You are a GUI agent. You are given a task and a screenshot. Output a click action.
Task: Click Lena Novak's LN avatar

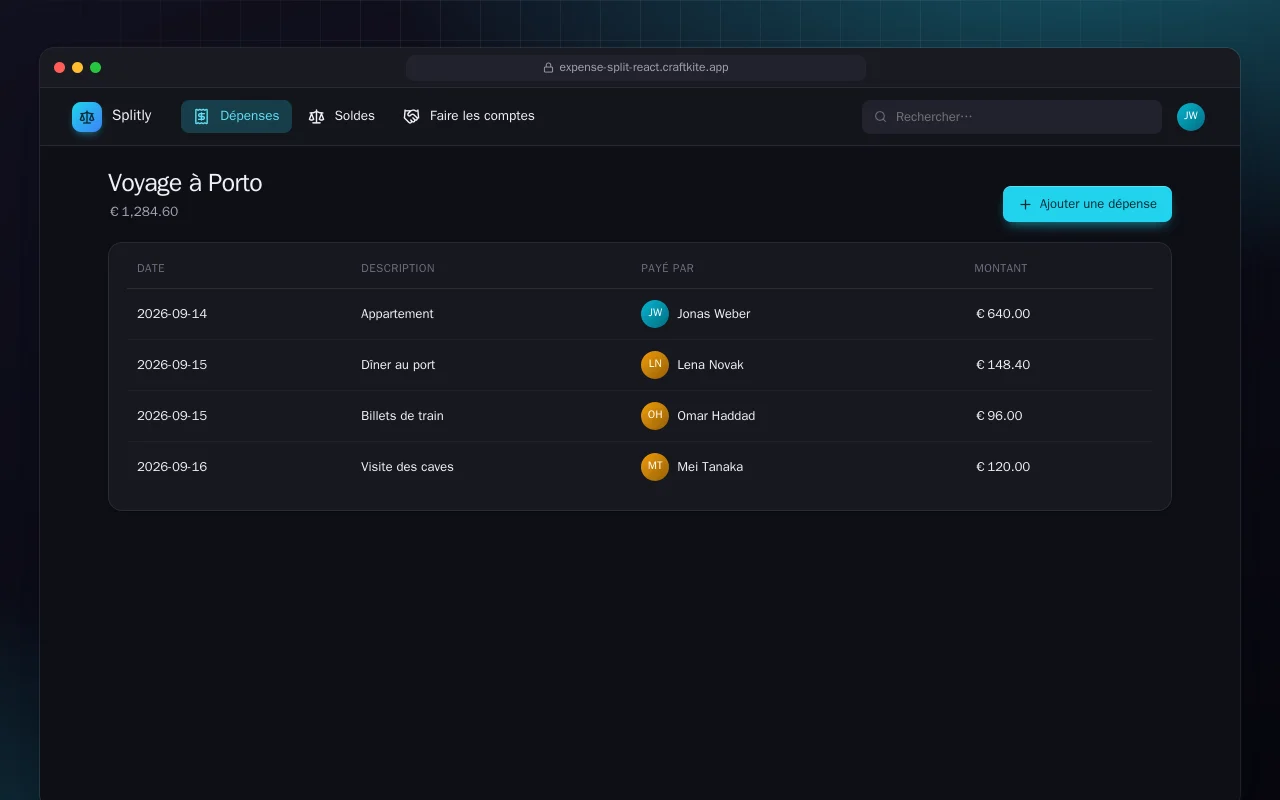[655, 365]
